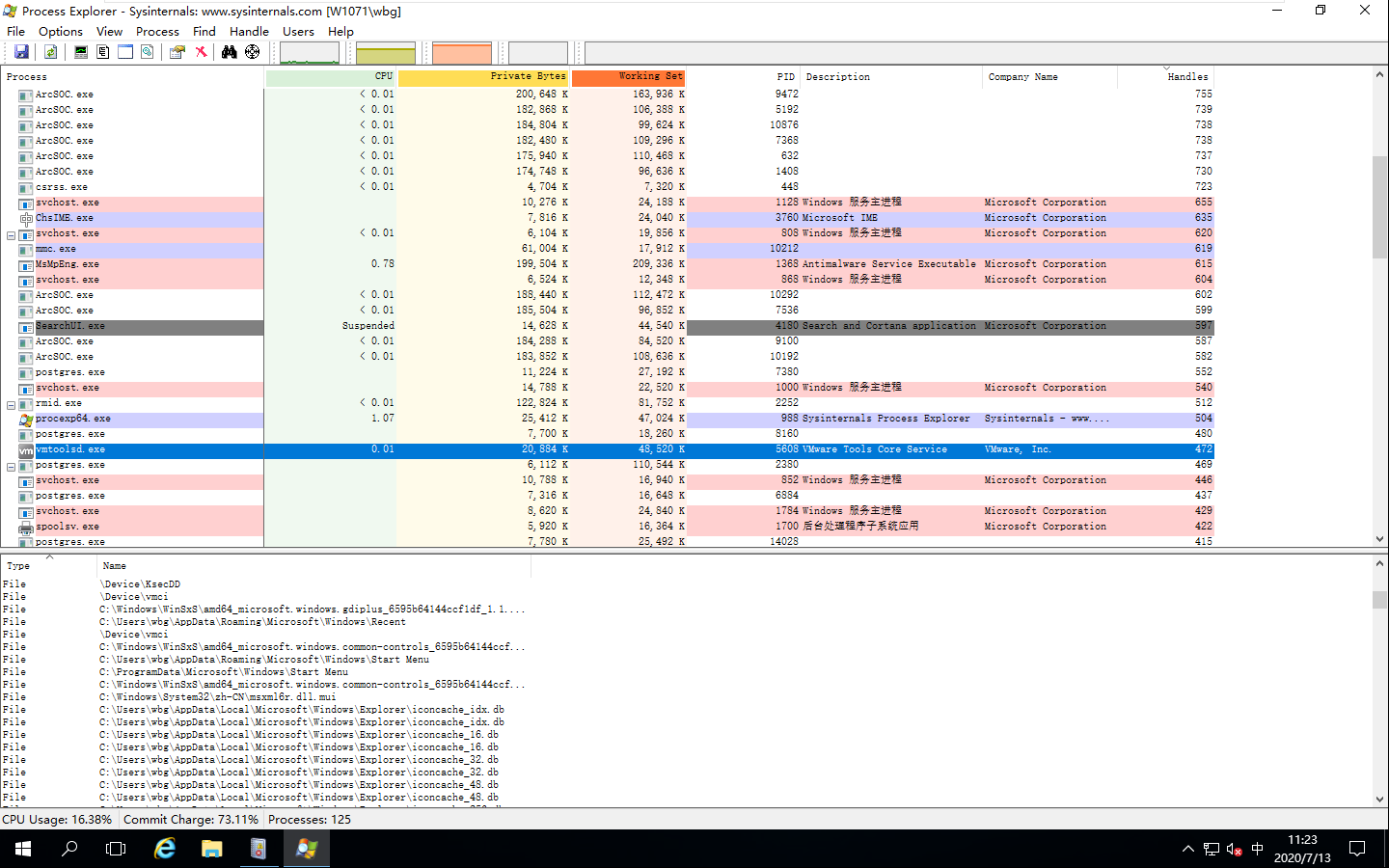This screenshot has width=1389, height=868.
Task: Click the spoolsv.exe printer icon
Action: point(26,528)
